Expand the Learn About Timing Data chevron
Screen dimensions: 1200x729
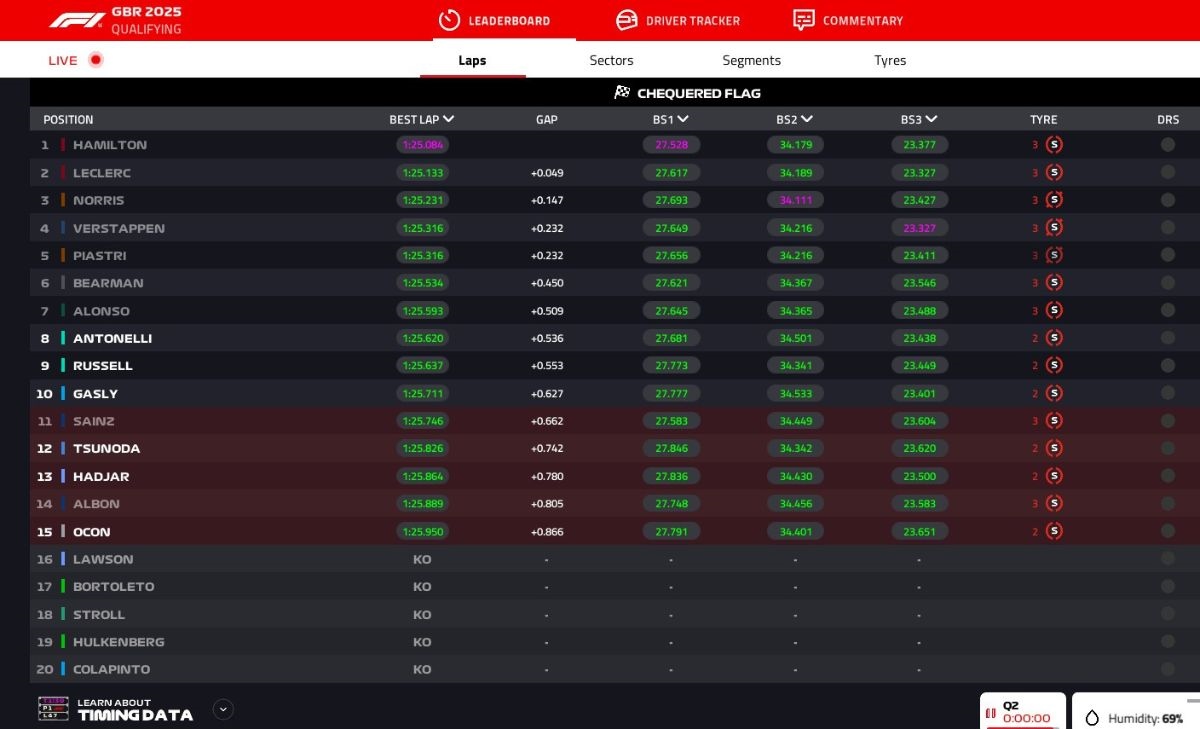(224, 709)
